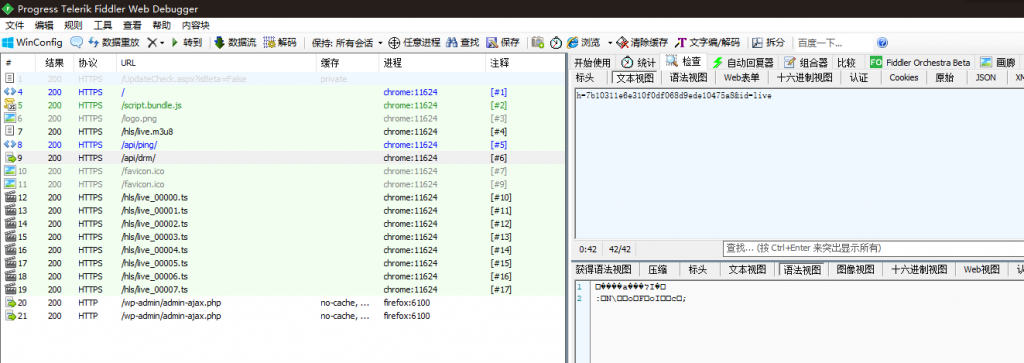Select the /api/ping/ session row
Viewport: 1024px width, 363px height.
[282, 144]
